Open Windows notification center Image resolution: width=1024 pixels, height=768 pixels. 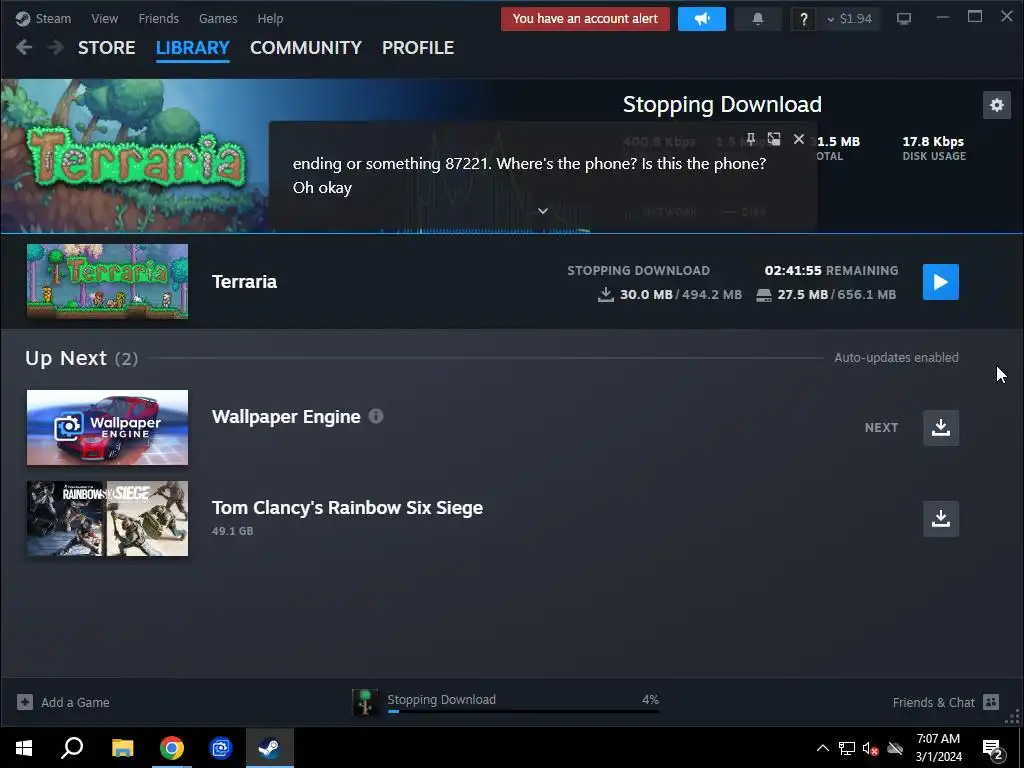(993, 749)
